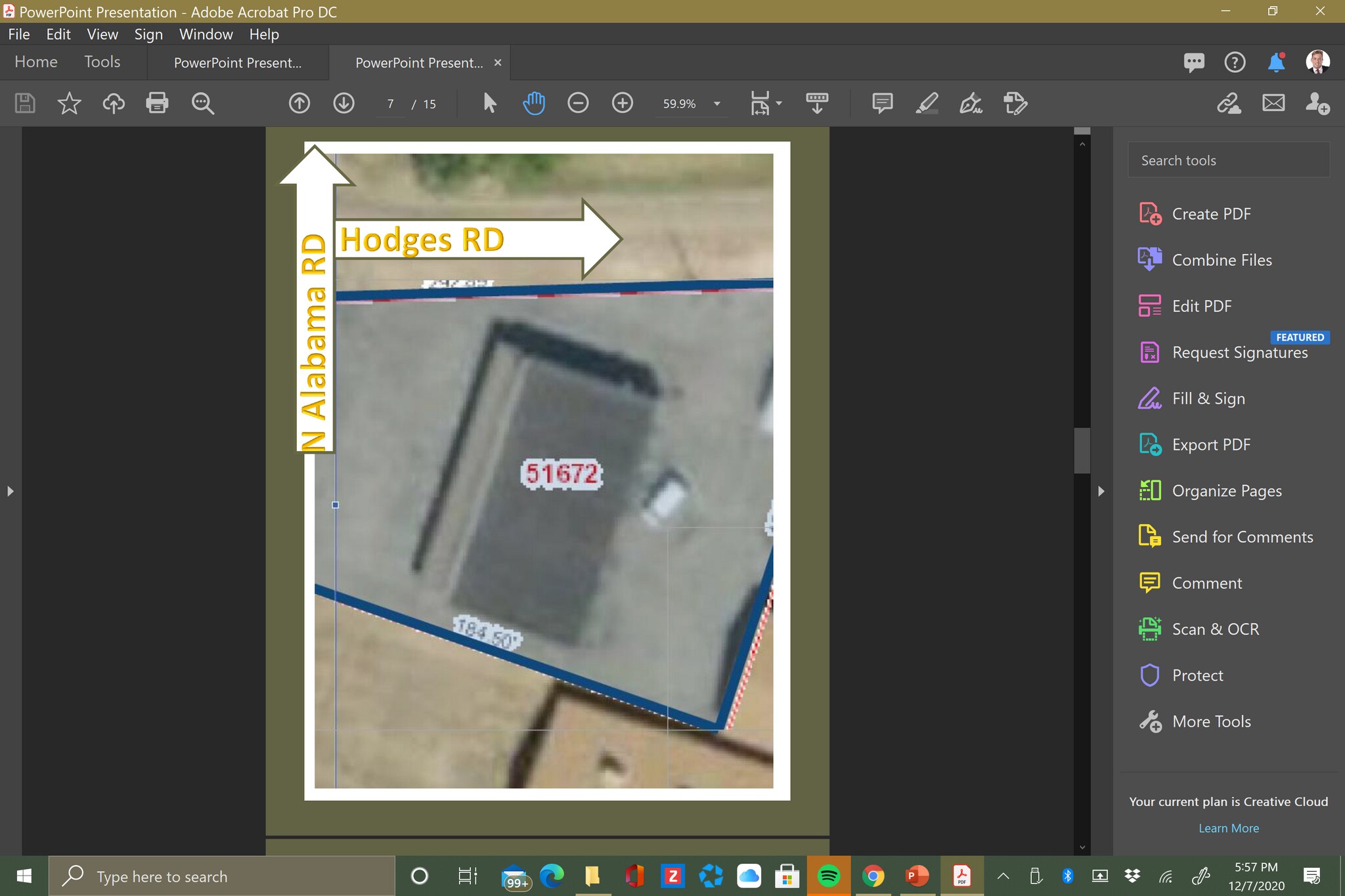Click the zoom in plus icon
Screen dimensions: 1345x896
tap(622, 103)
